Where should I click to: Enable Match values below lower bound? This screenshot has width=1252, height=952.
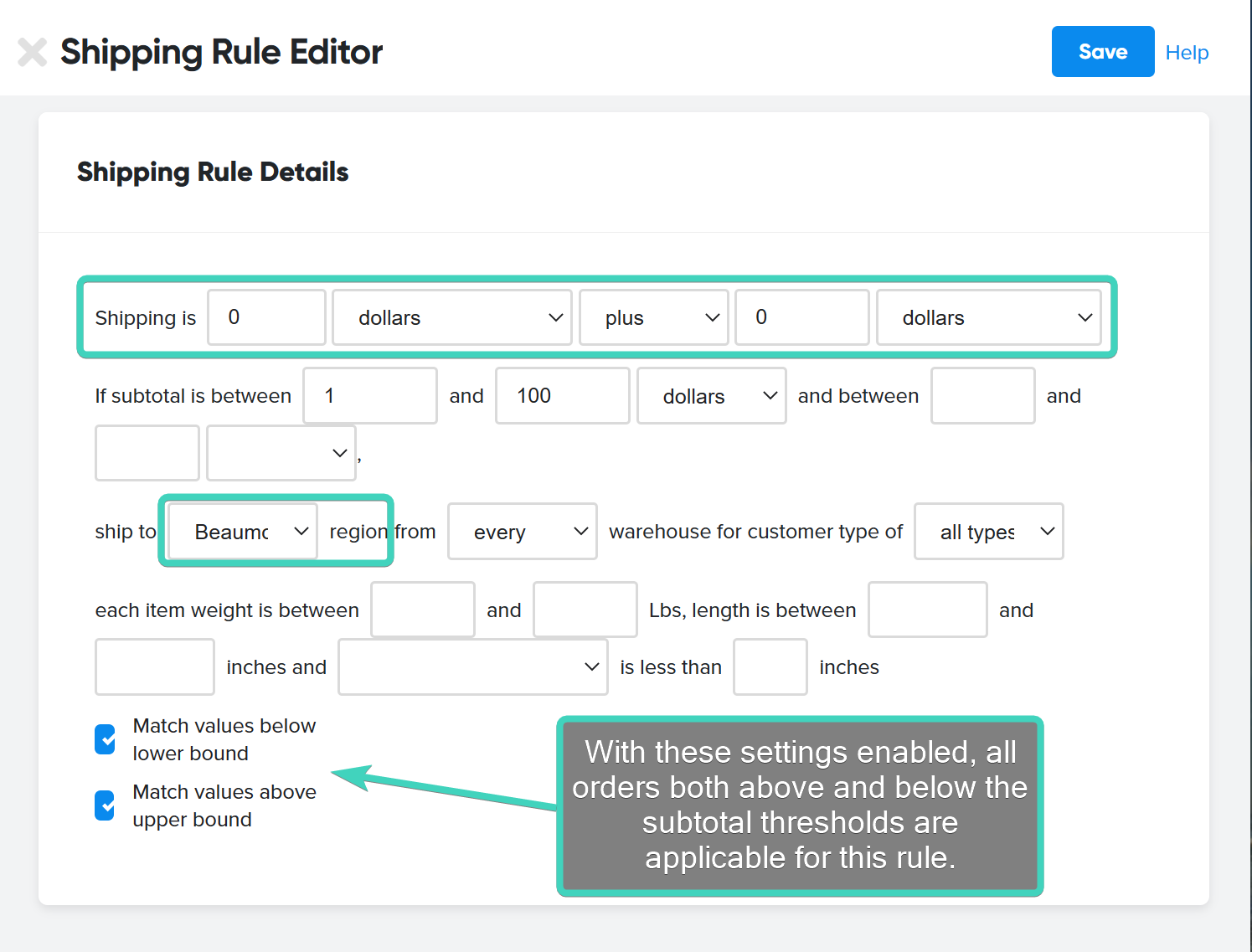pos(104,738)
